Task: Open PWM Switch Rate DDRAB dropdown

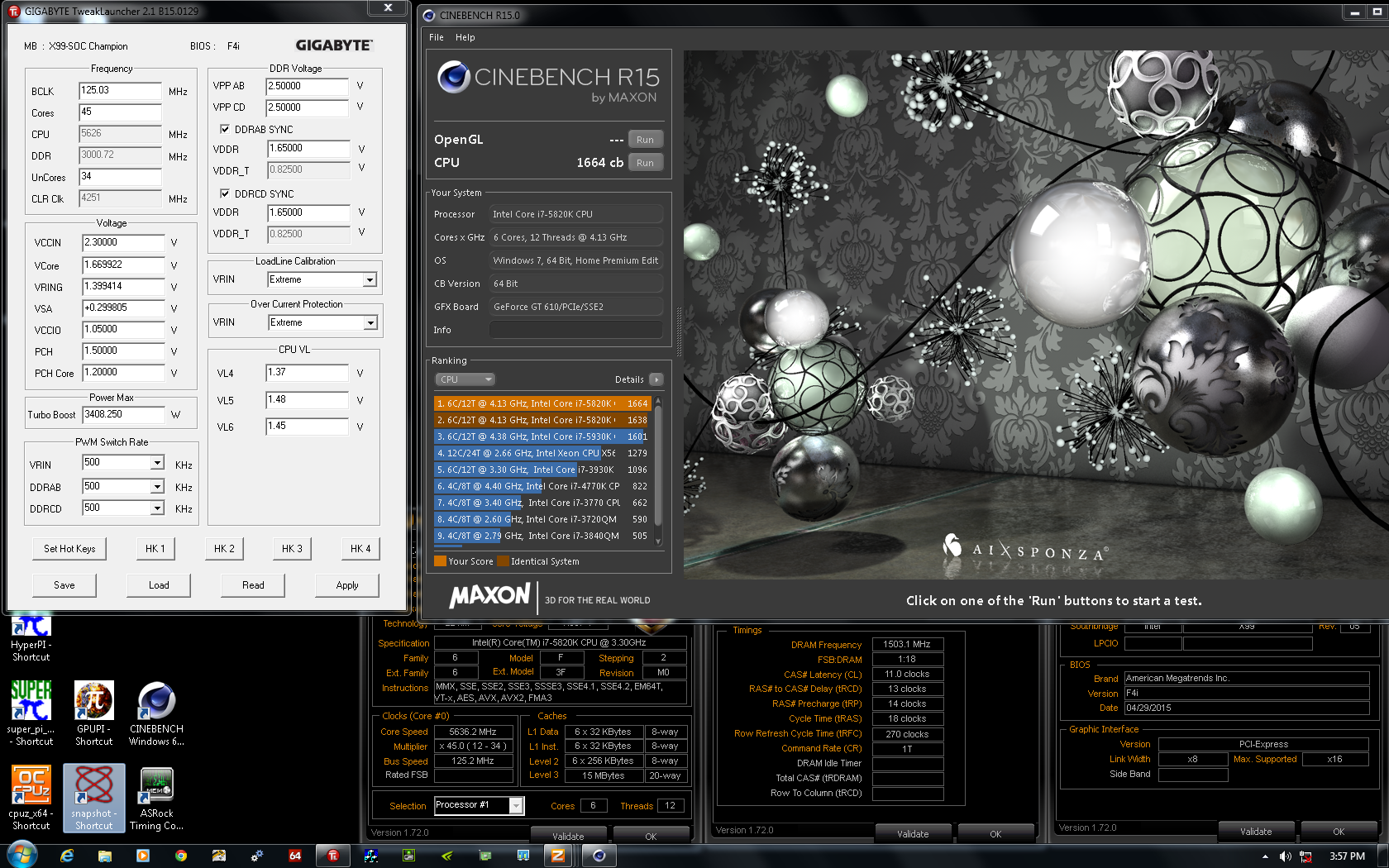Action: pos(156,486)
